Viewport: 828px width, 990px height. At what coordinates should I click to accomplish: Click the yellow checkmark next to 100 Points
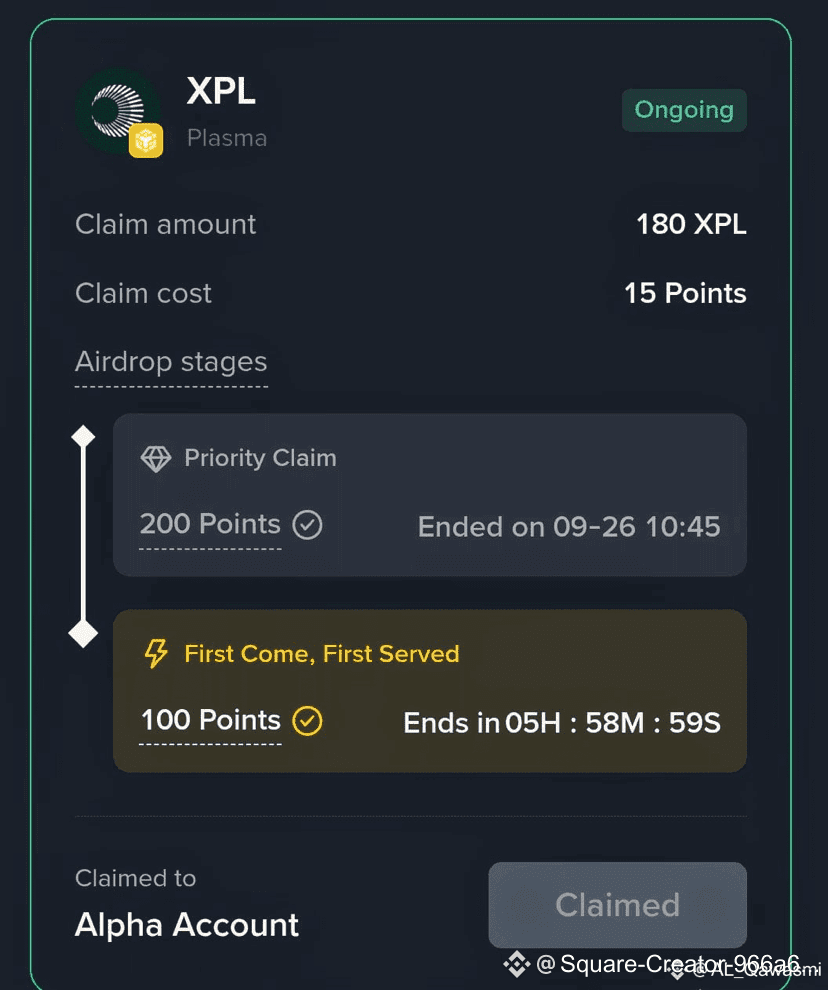[308, 720]
